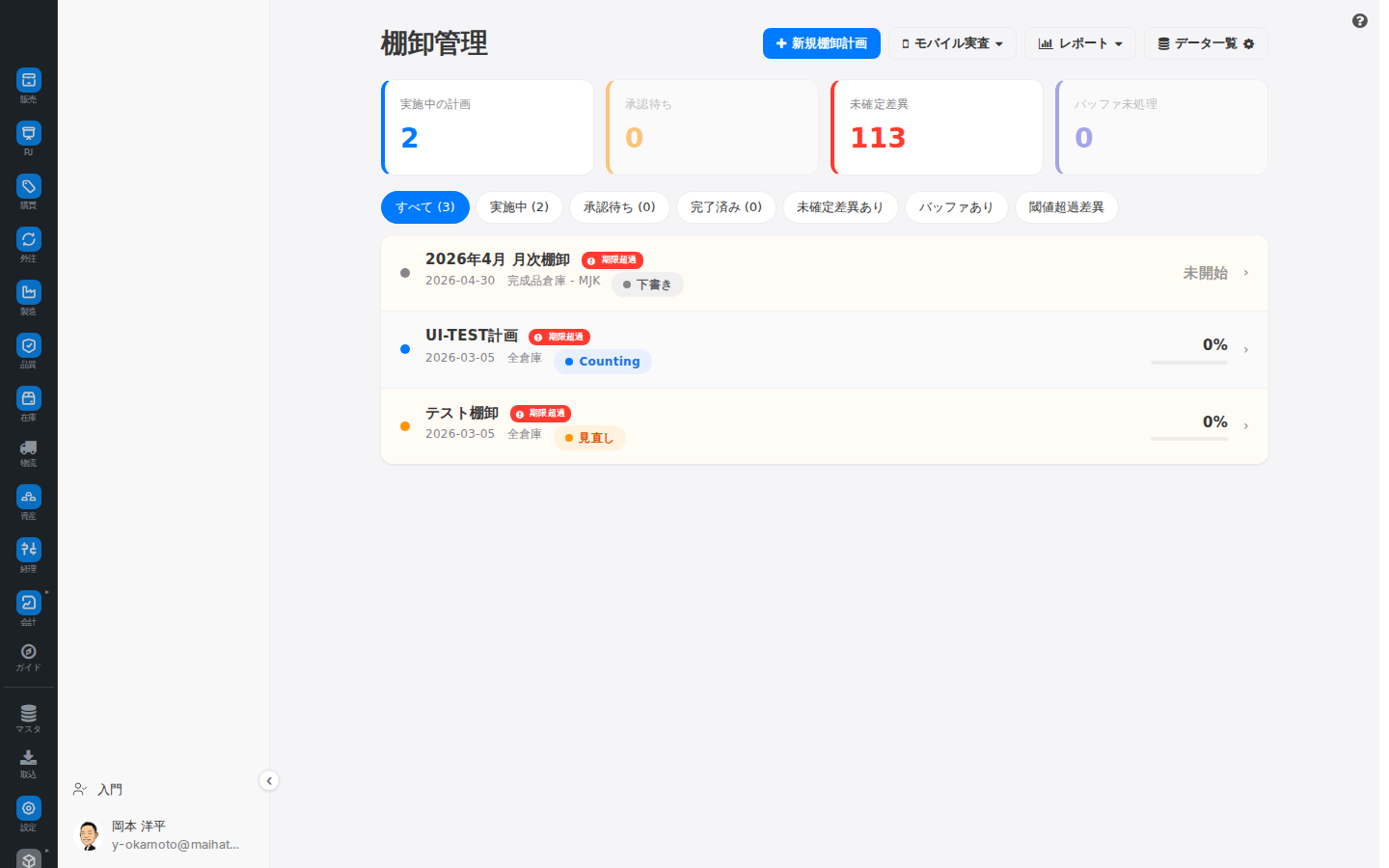
Task: Click the y-okamoto email address
Action: (x=176, y=845)
